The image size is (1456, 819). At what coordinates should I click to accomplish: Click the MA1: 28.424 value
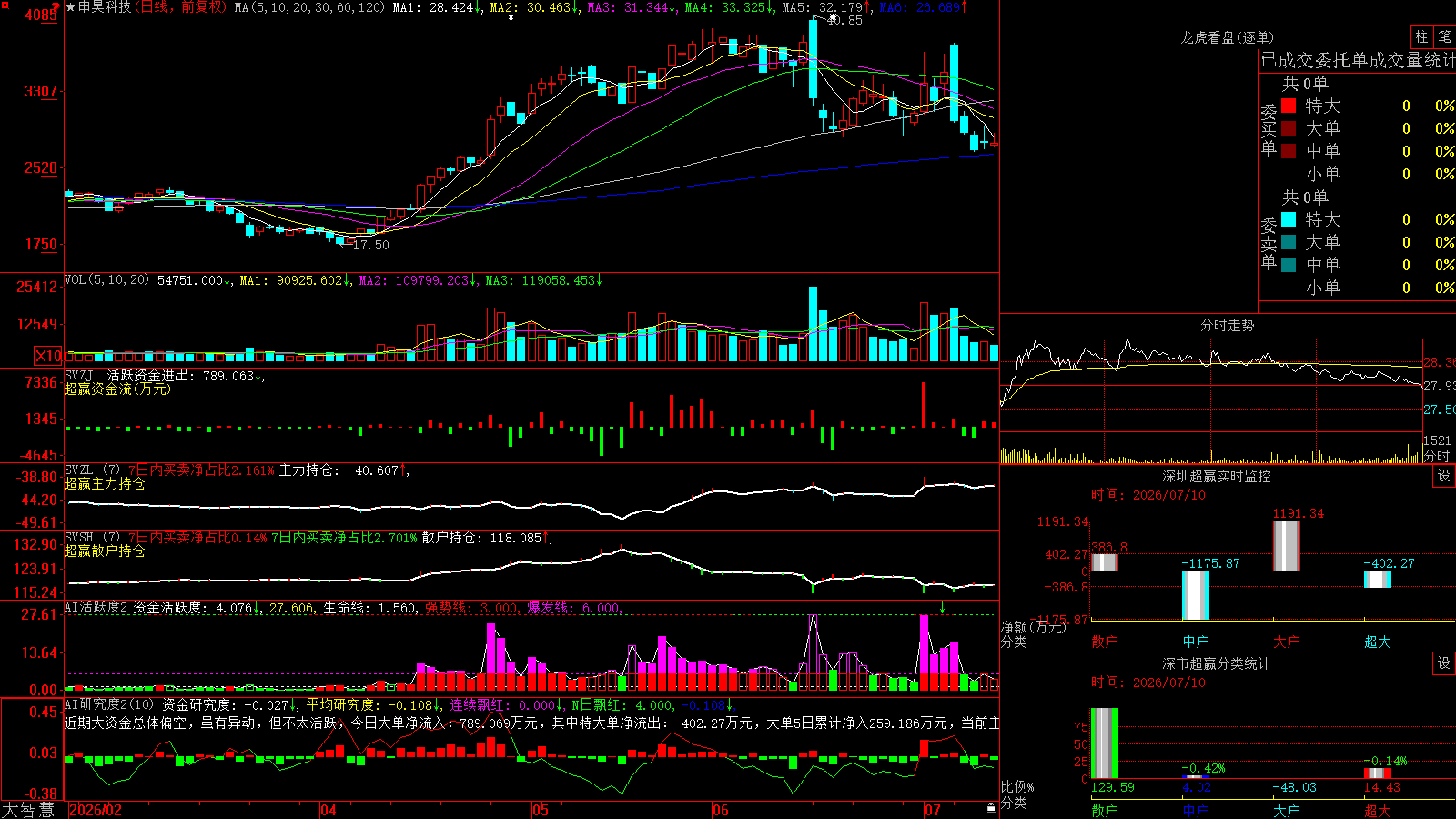coord(437,7)
